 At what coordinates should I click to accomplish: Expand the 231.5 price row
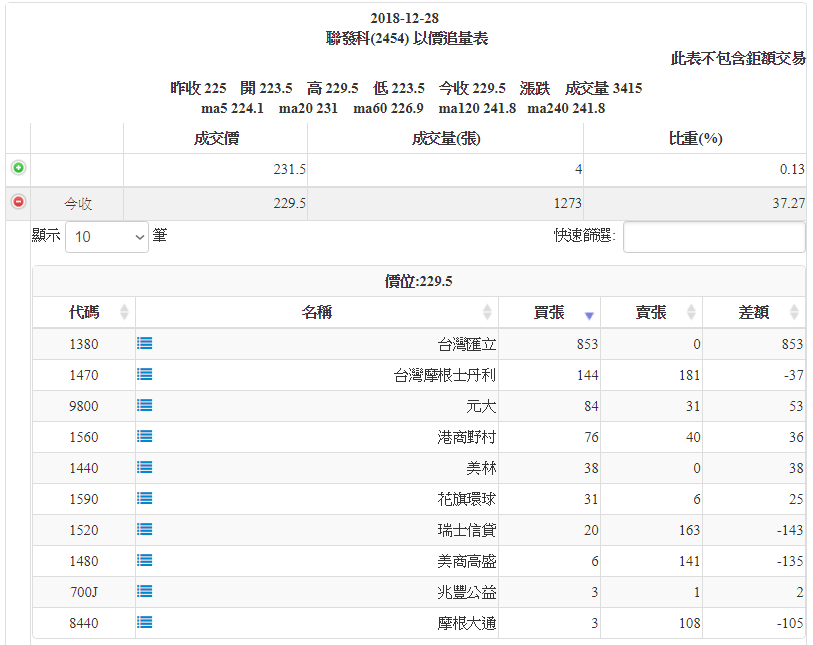[x=18, y=169]
